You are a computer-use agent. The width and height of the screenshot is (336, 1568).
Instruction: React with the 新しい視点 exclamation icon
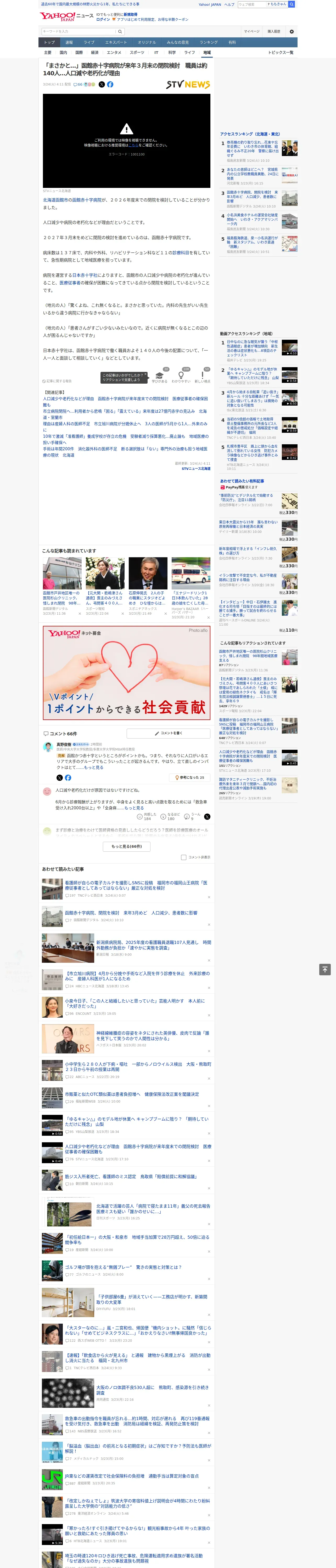point(203,375)
